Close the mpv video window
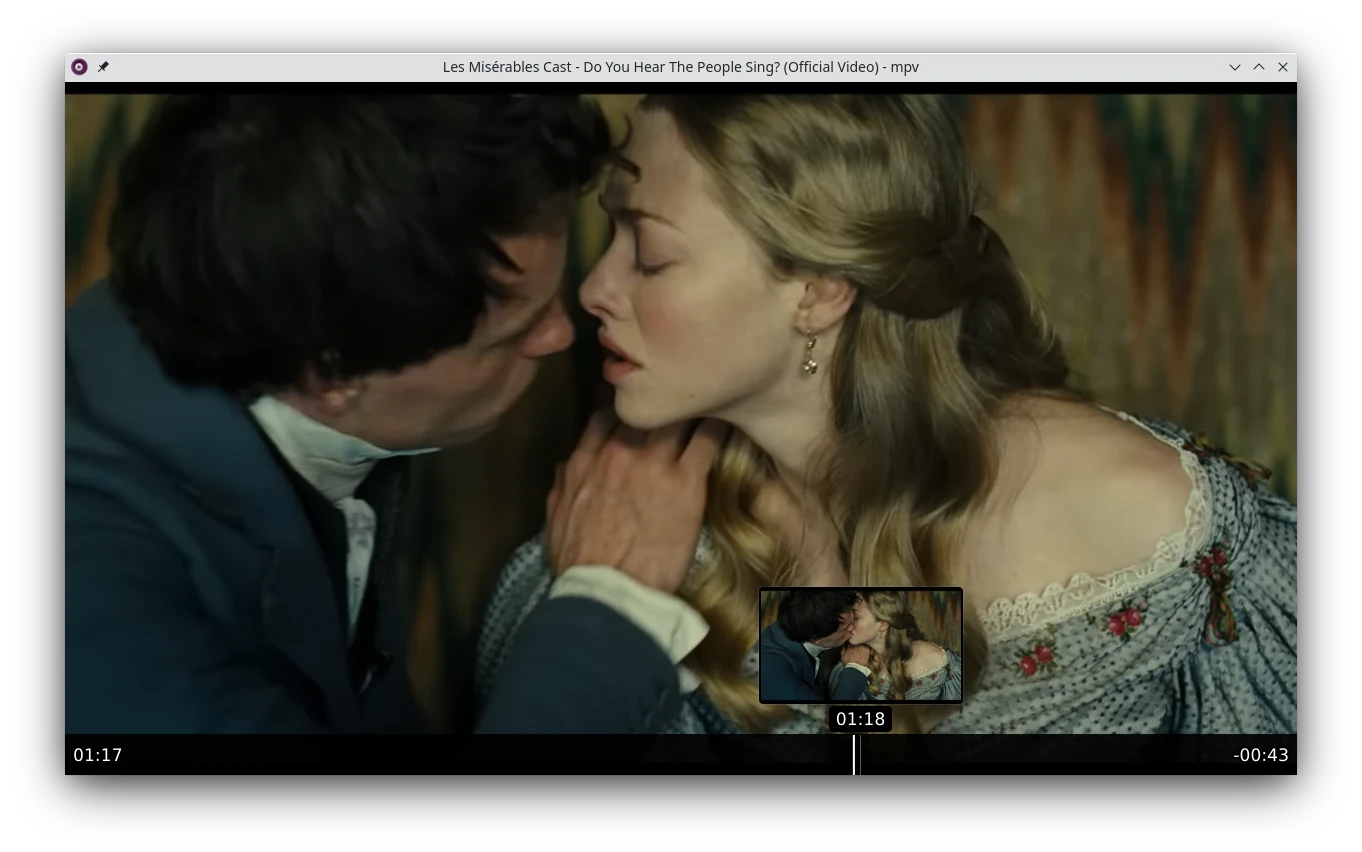This screenshot has width=1362, height=852. click(1283, 67)
